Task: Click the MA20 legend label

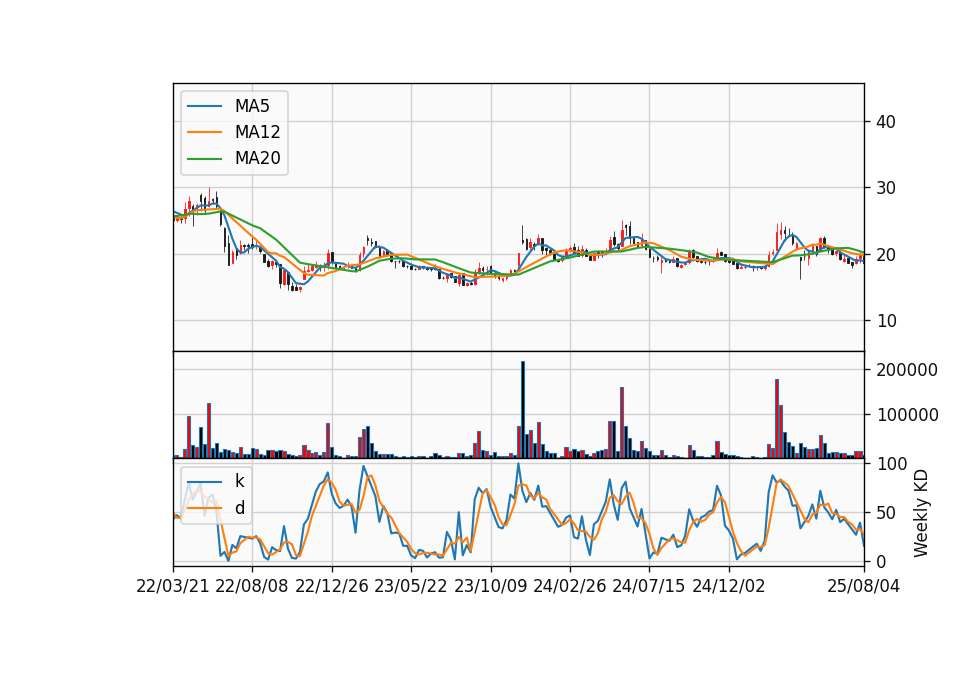Action: 257,158
